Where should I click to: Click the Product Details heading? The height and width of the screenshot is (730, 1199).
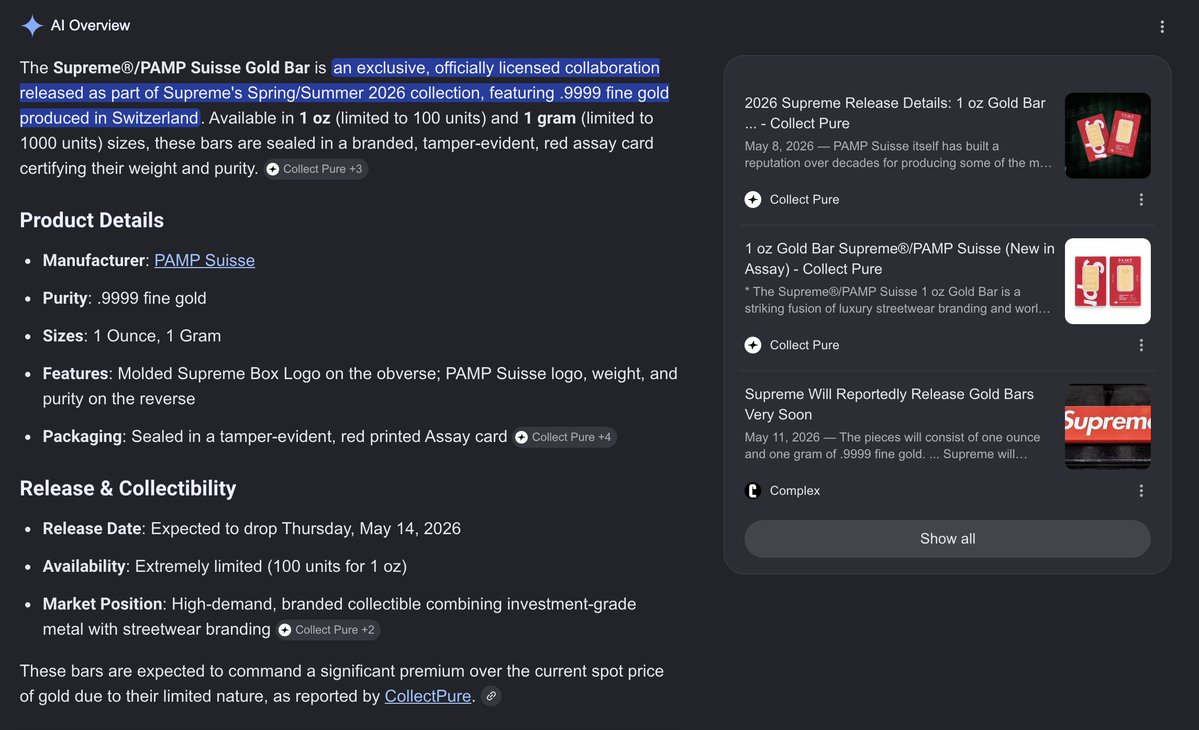[92, 220]
